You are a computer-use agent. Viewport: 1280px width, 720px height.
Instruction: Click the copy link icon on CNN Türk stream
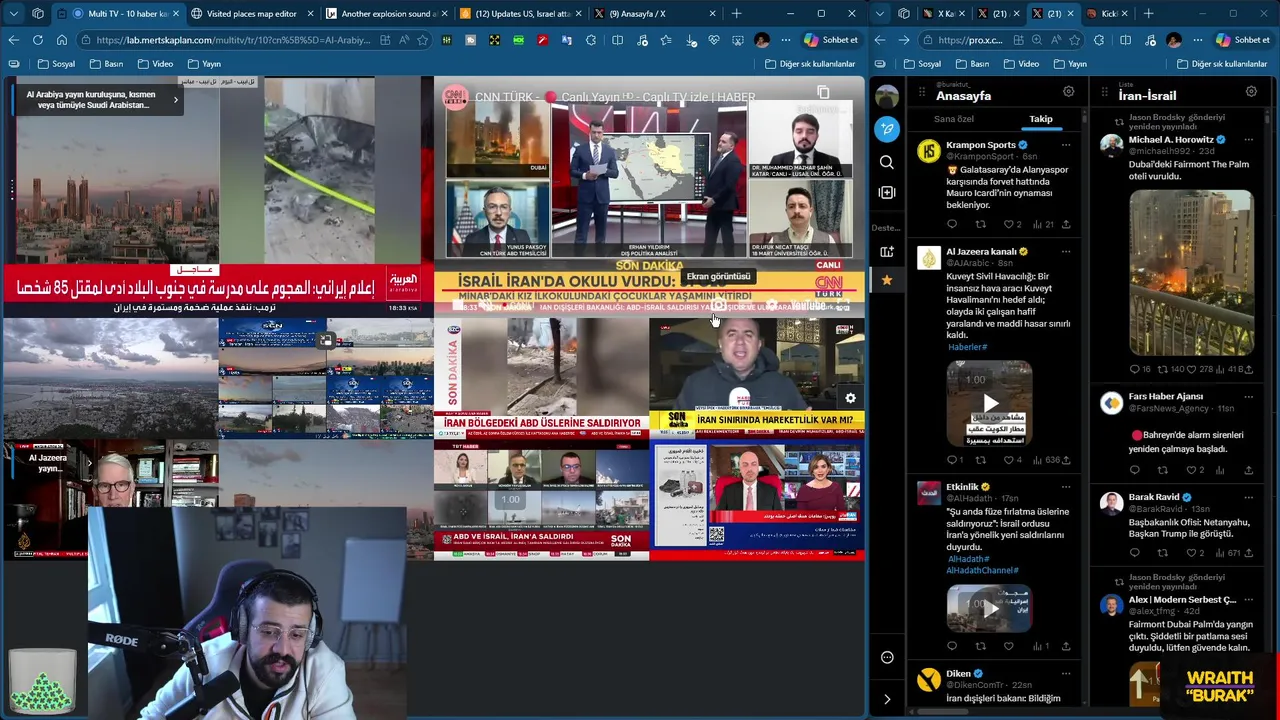[x=823, y=93]
